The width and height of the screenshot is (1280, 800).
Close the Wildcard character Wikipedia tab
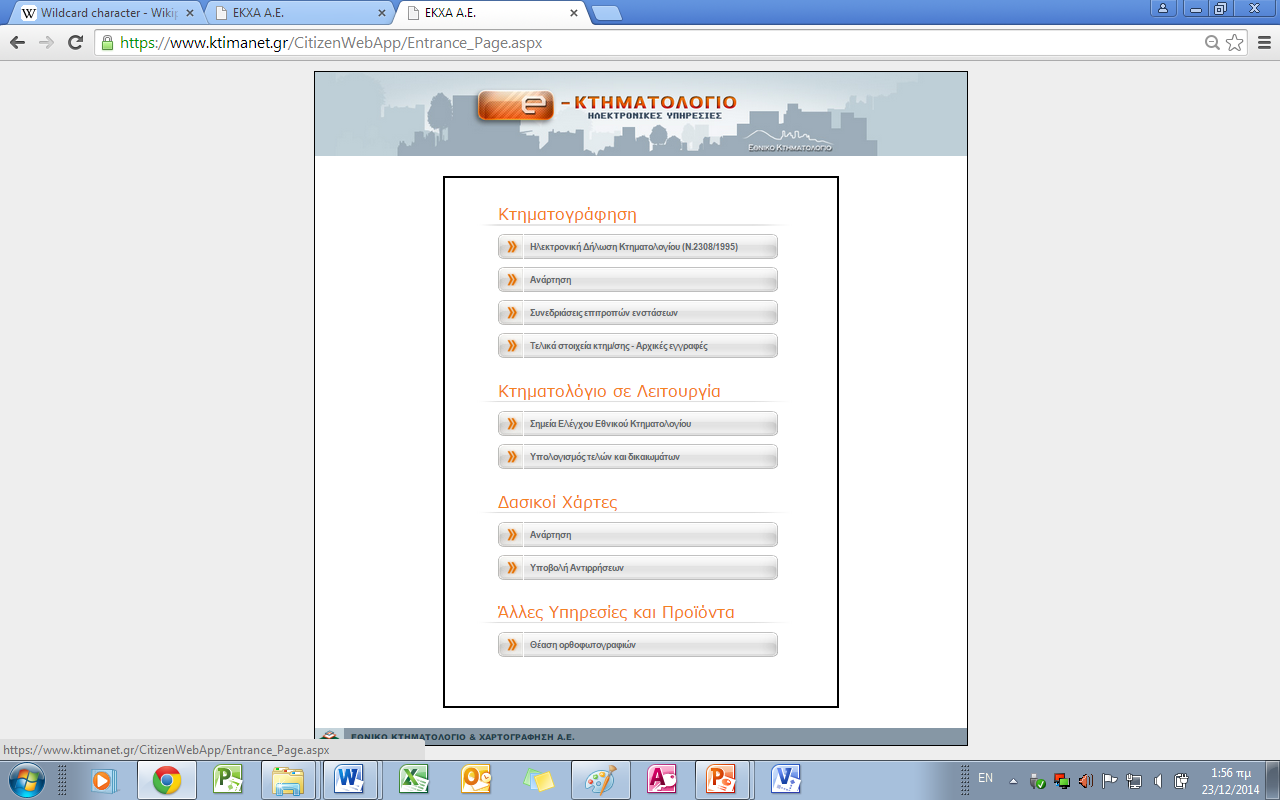pyautogui.click(x=190, y=13)
